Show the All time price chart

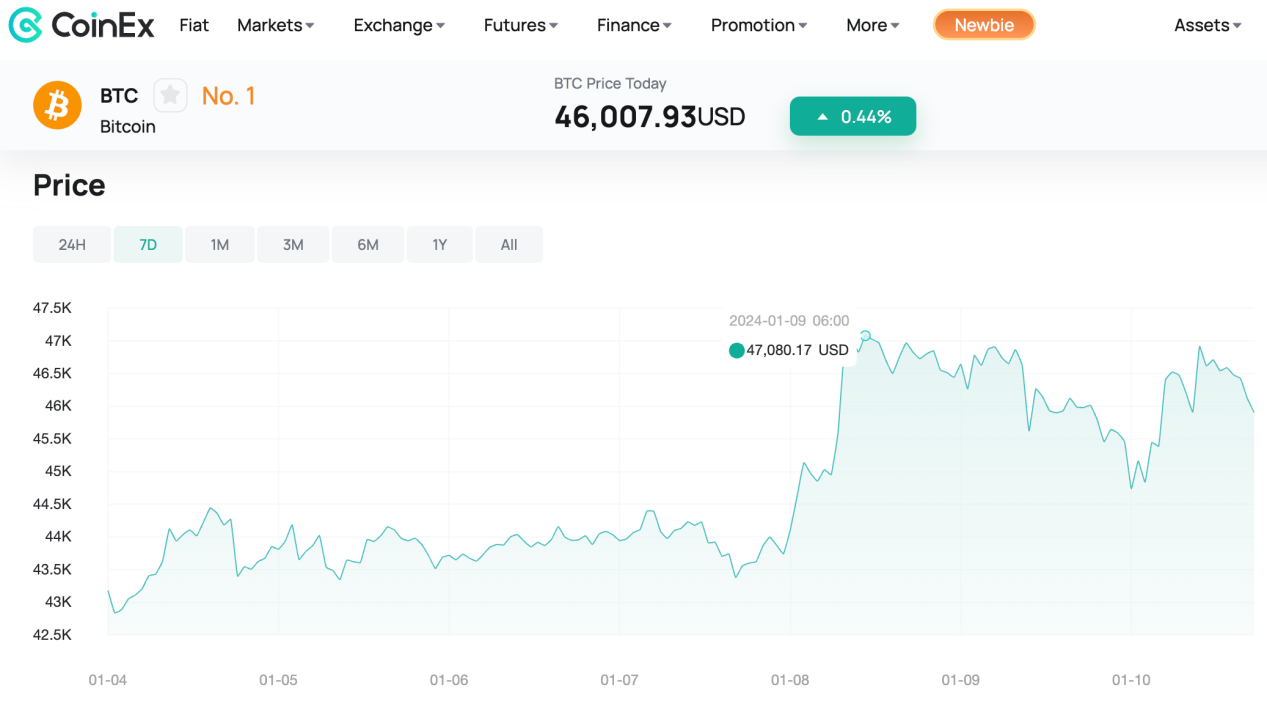pos(509,245)
